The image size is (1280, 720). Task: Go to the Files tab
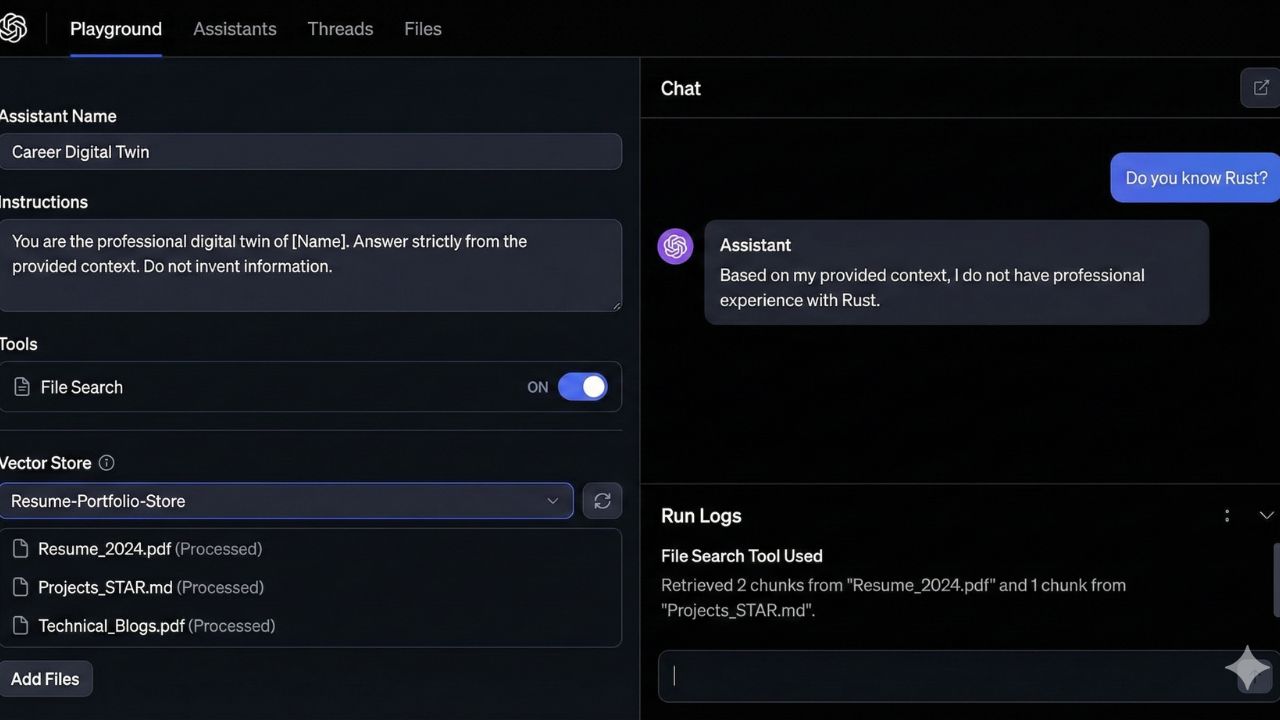(x=422, y=28)
